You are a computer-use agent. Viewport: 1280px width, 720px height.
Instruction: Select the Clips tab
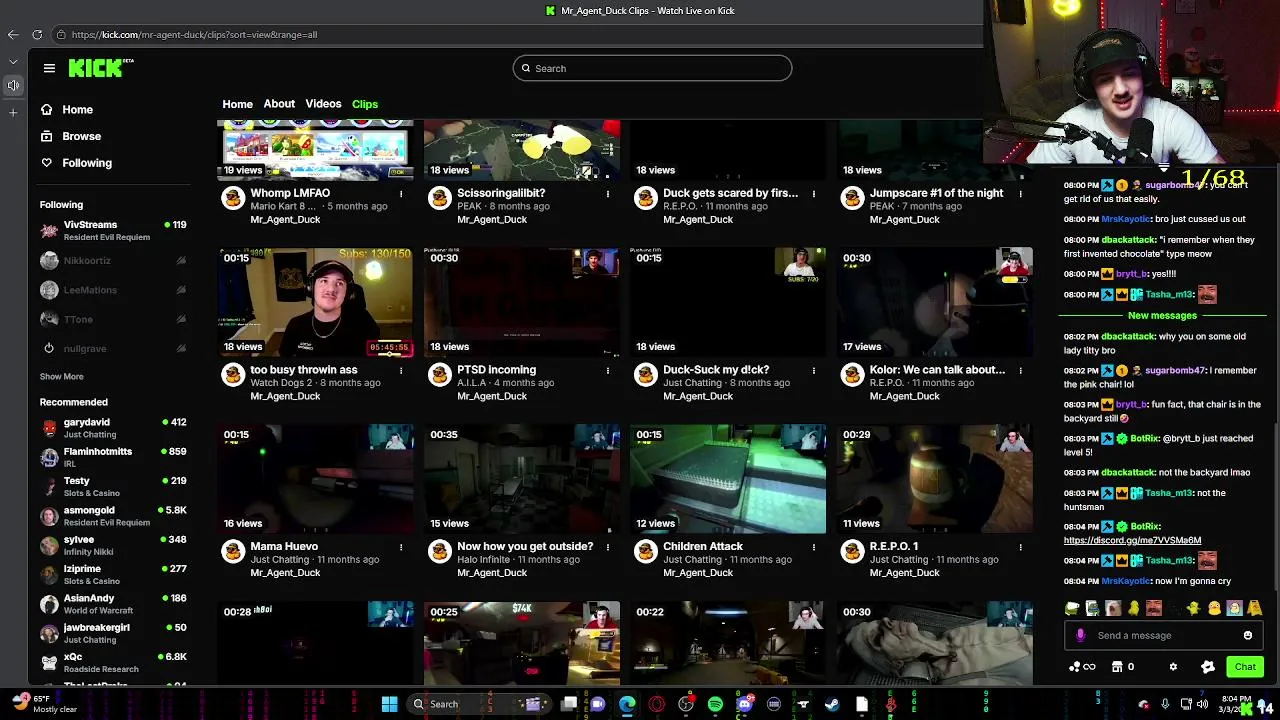coord(365,104)
